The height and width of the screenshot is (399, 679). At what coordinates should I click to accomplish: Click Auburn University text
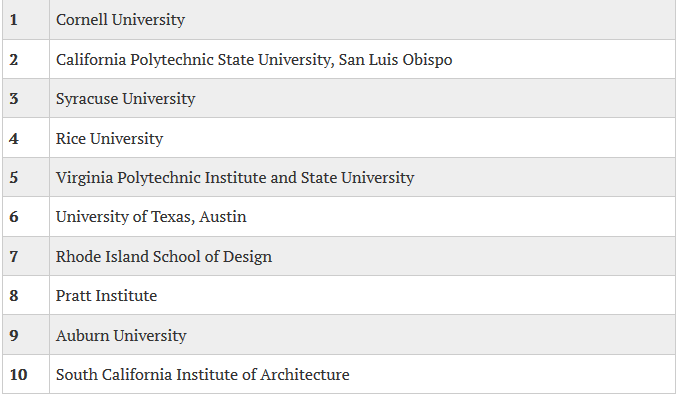click(121, 335)
